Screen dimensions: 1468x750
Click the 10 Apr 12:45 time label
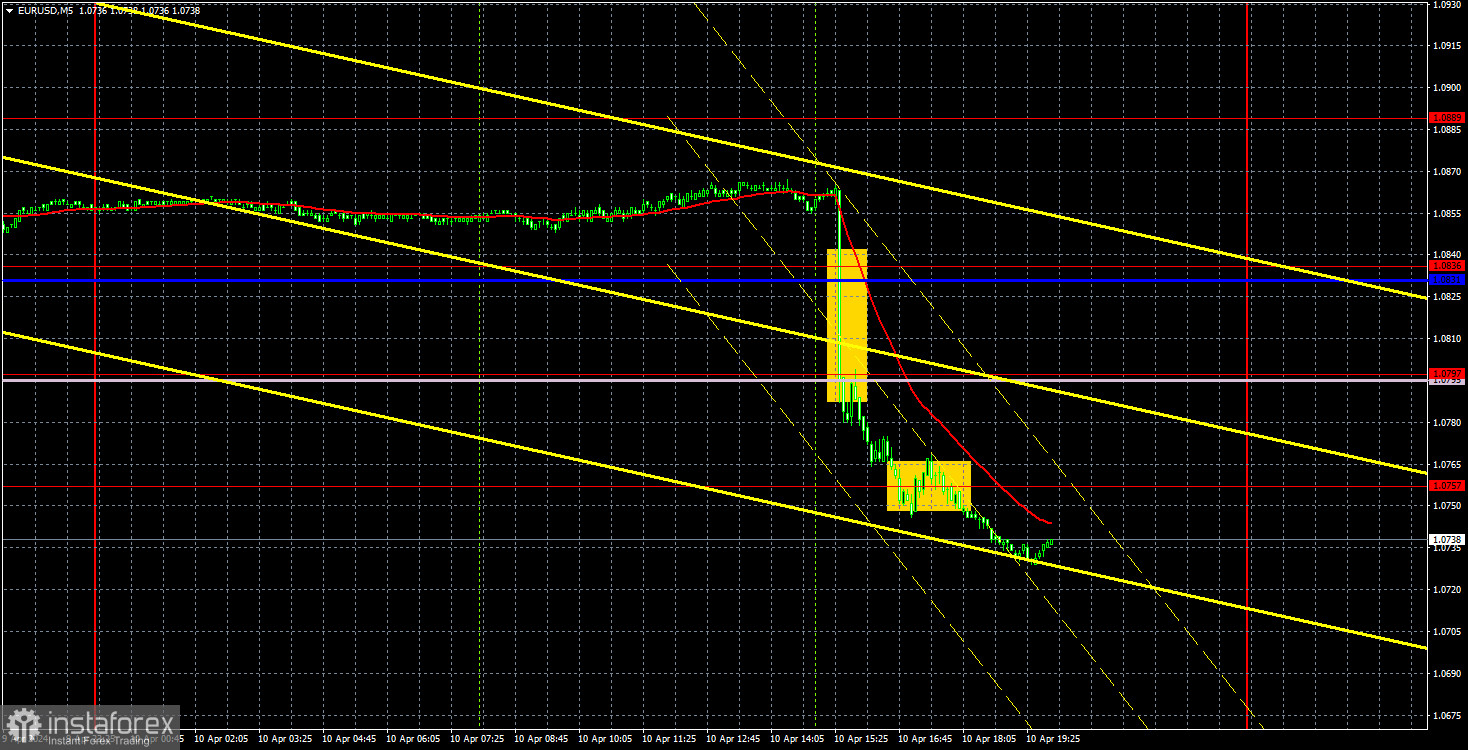click(734, 739)
